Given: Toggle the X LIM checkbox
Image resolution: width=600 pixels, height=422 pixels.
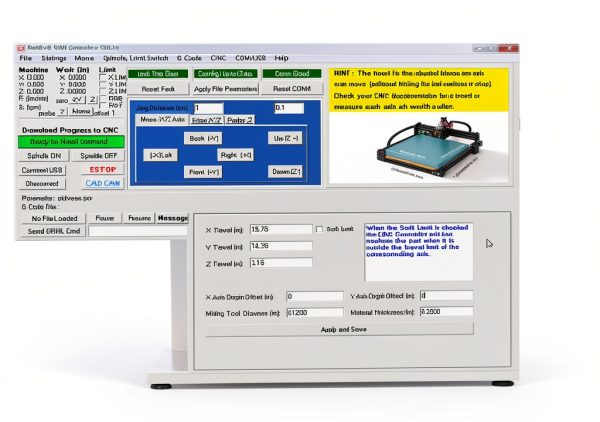Looking at the screenshot, I should pyautogui.click(x=102, y=77).
